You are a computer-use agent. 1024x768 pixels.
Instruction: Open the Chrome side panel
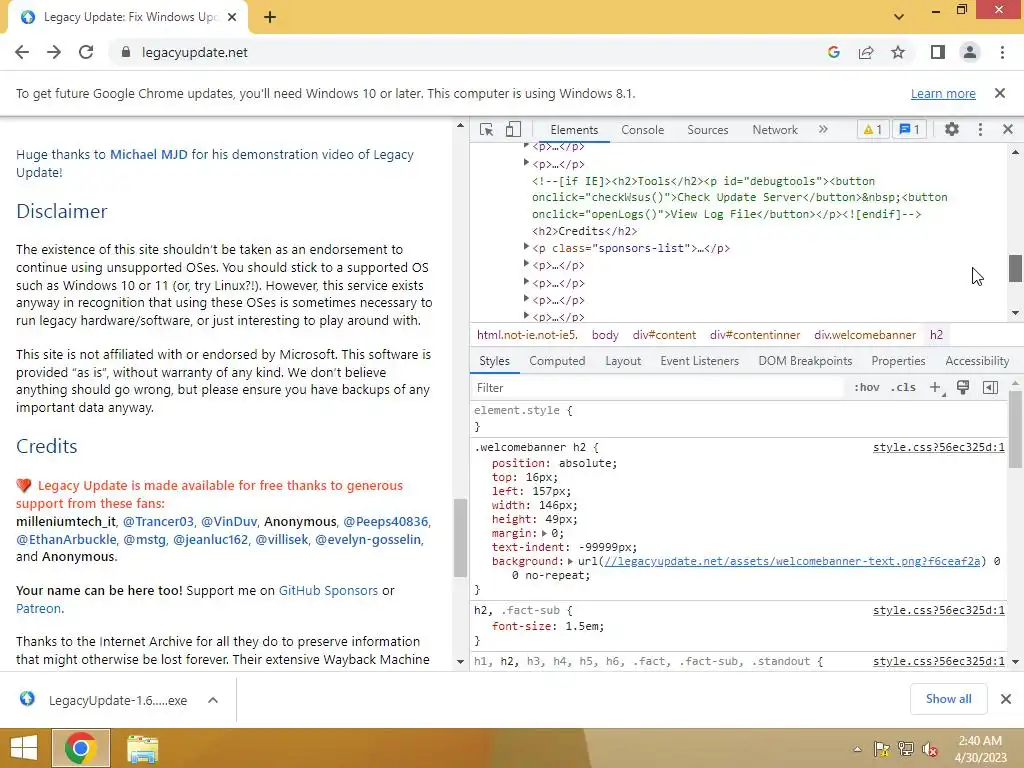[938, 52]
